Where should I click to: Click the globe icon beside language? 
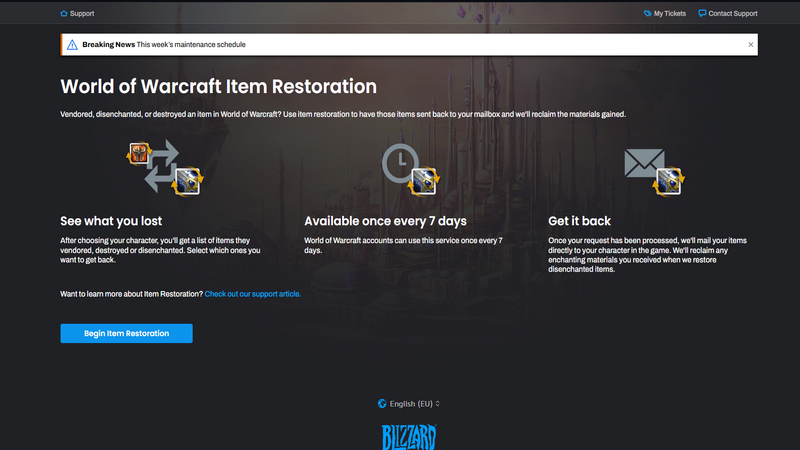382,404
